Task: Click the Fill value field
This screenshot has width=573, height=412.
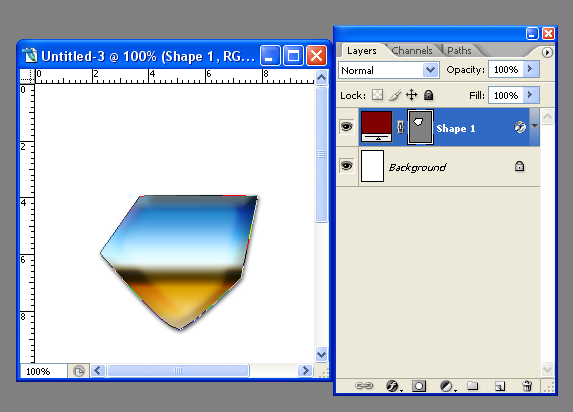Action: [x=506, y=95]
